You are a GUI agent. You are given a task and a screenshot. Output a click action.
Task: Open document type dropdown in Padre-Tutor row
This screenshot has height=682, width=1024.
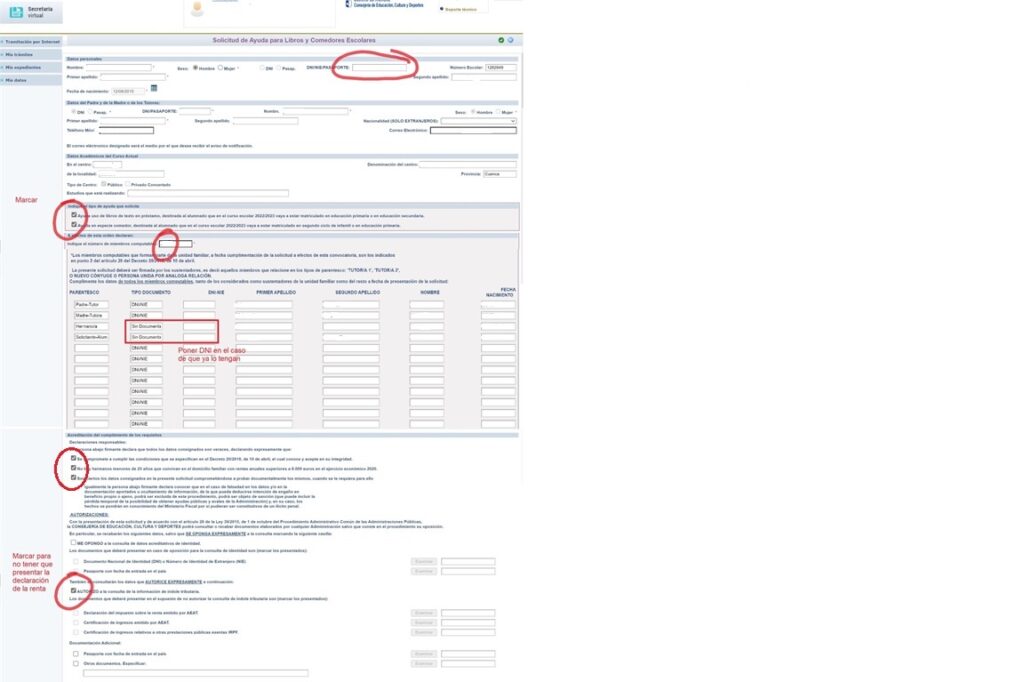tap(146, 304)
